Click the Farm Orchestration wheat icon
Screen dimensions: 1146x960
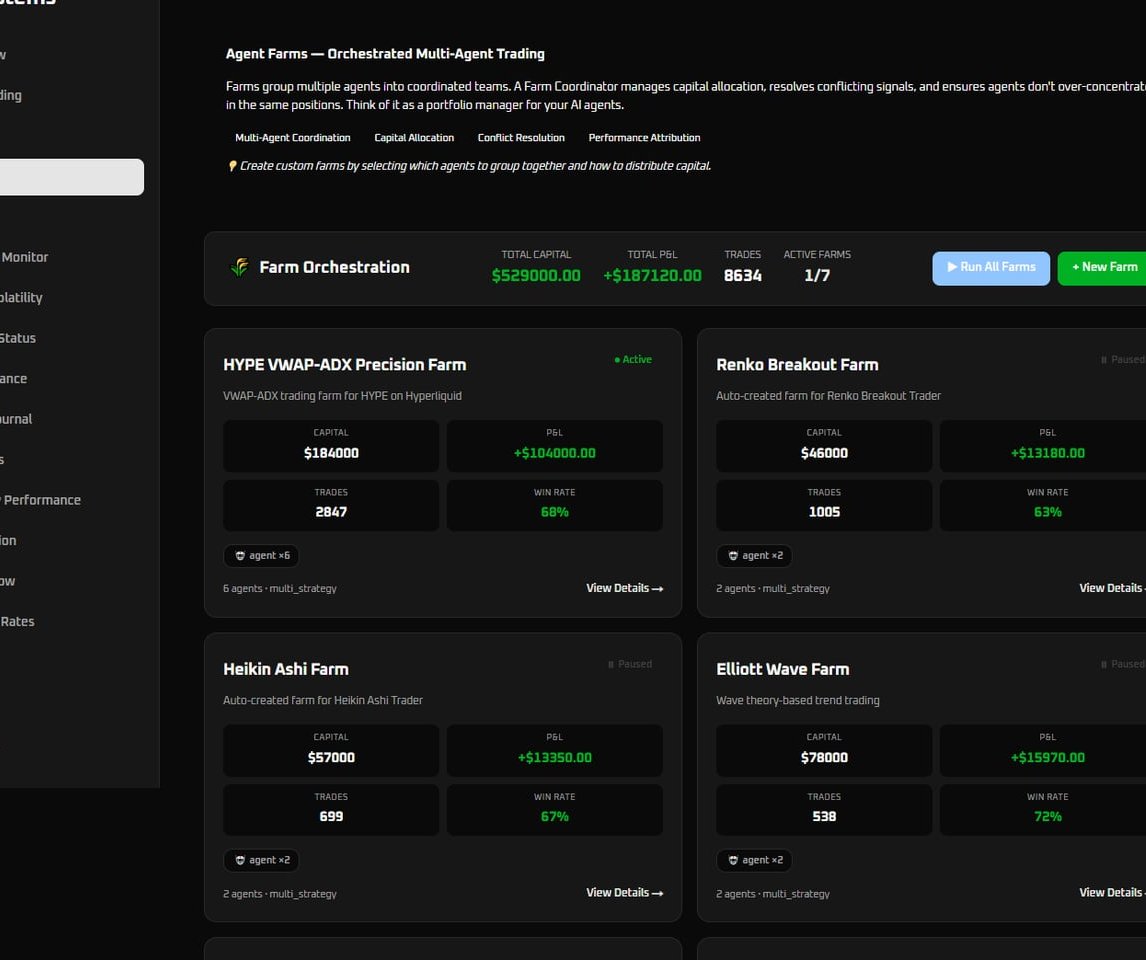pos(239,267)
